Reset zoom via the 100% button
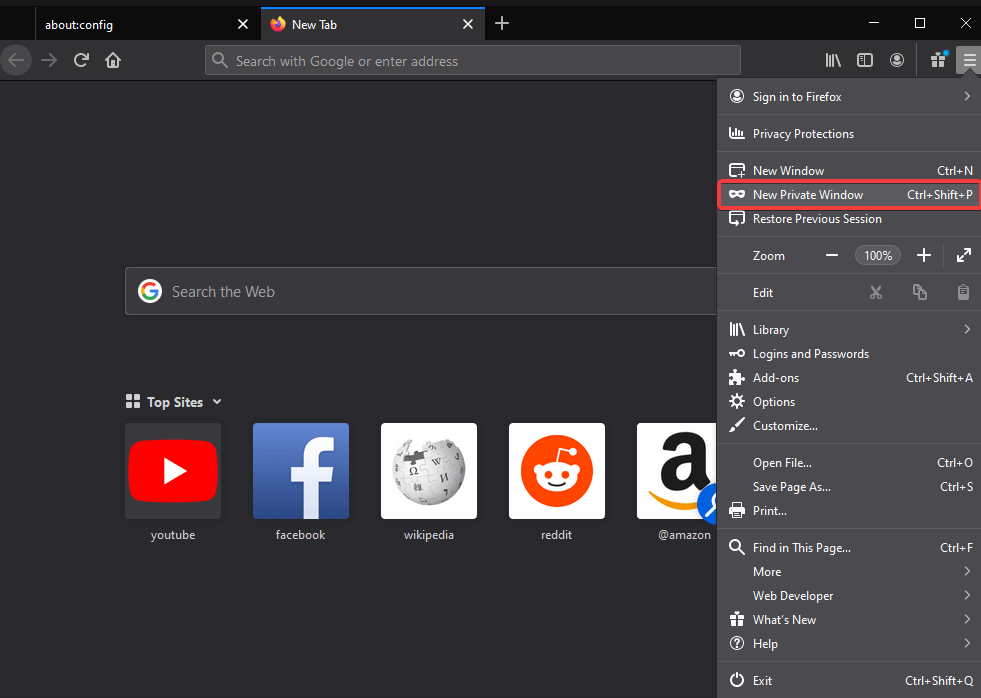Image resolution: width=981 pixels, height=698 pixels. [878, 255]
